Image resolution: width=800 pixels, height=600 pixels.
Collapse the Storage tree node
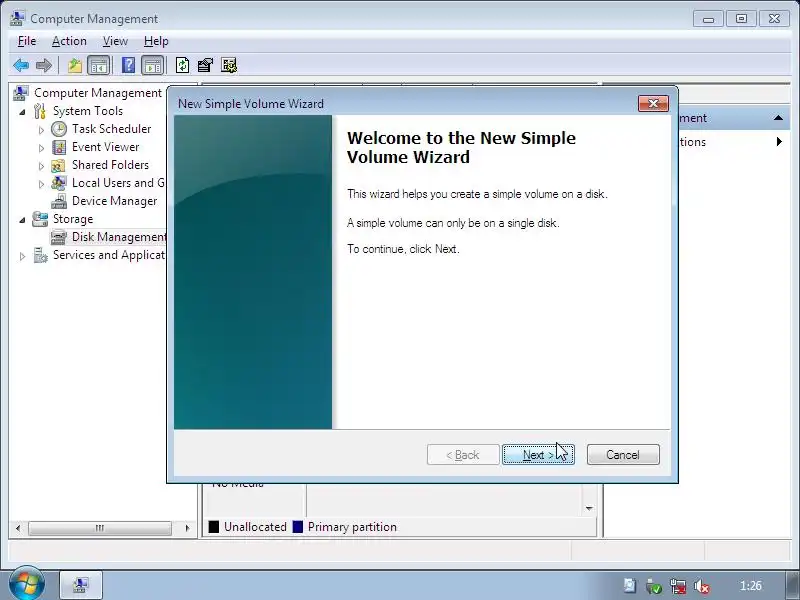click(x=22, y=220)
